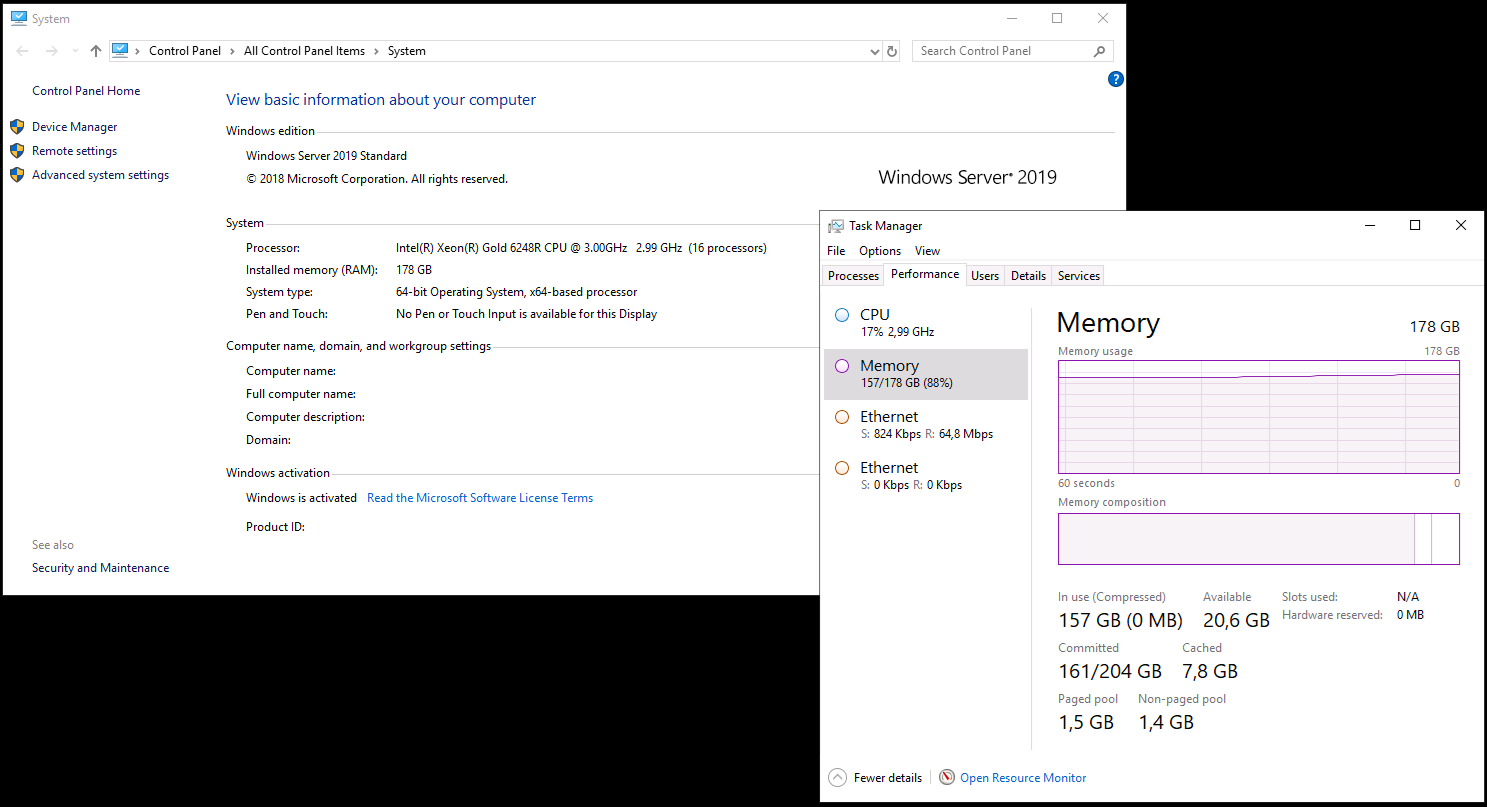
Task: Click the search magnifier icon
Action: [x=1099, y=51]
